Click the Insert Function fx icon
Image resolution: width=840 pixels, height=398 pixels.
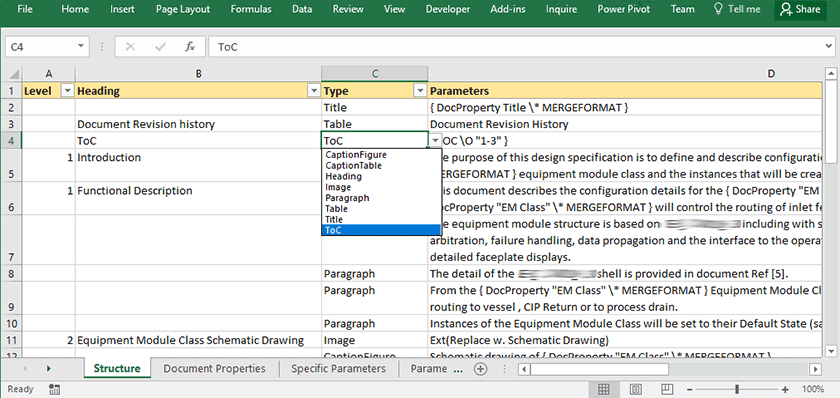coord(190,47)
